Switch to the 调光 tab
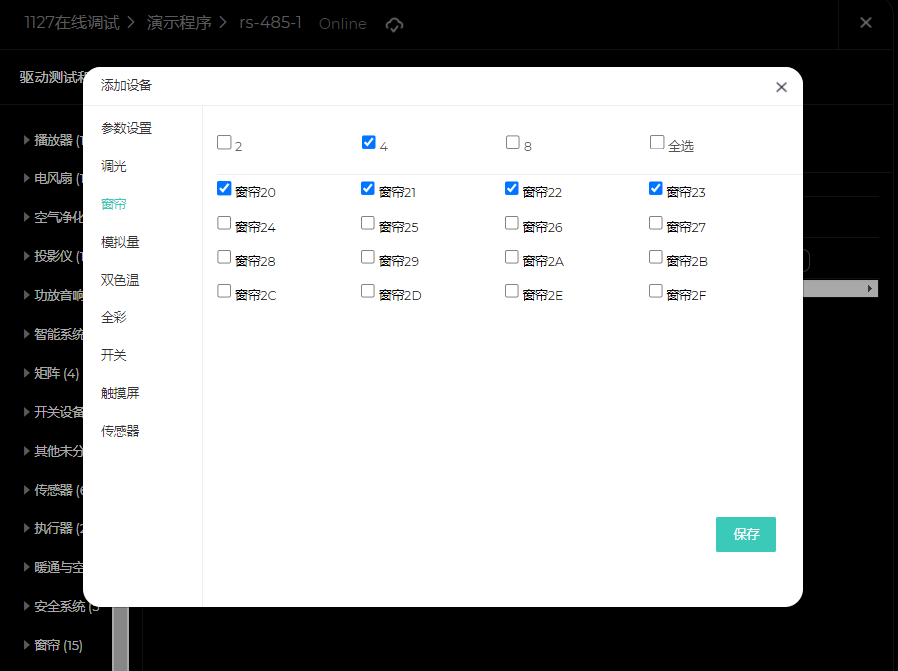 coord(113,166)
